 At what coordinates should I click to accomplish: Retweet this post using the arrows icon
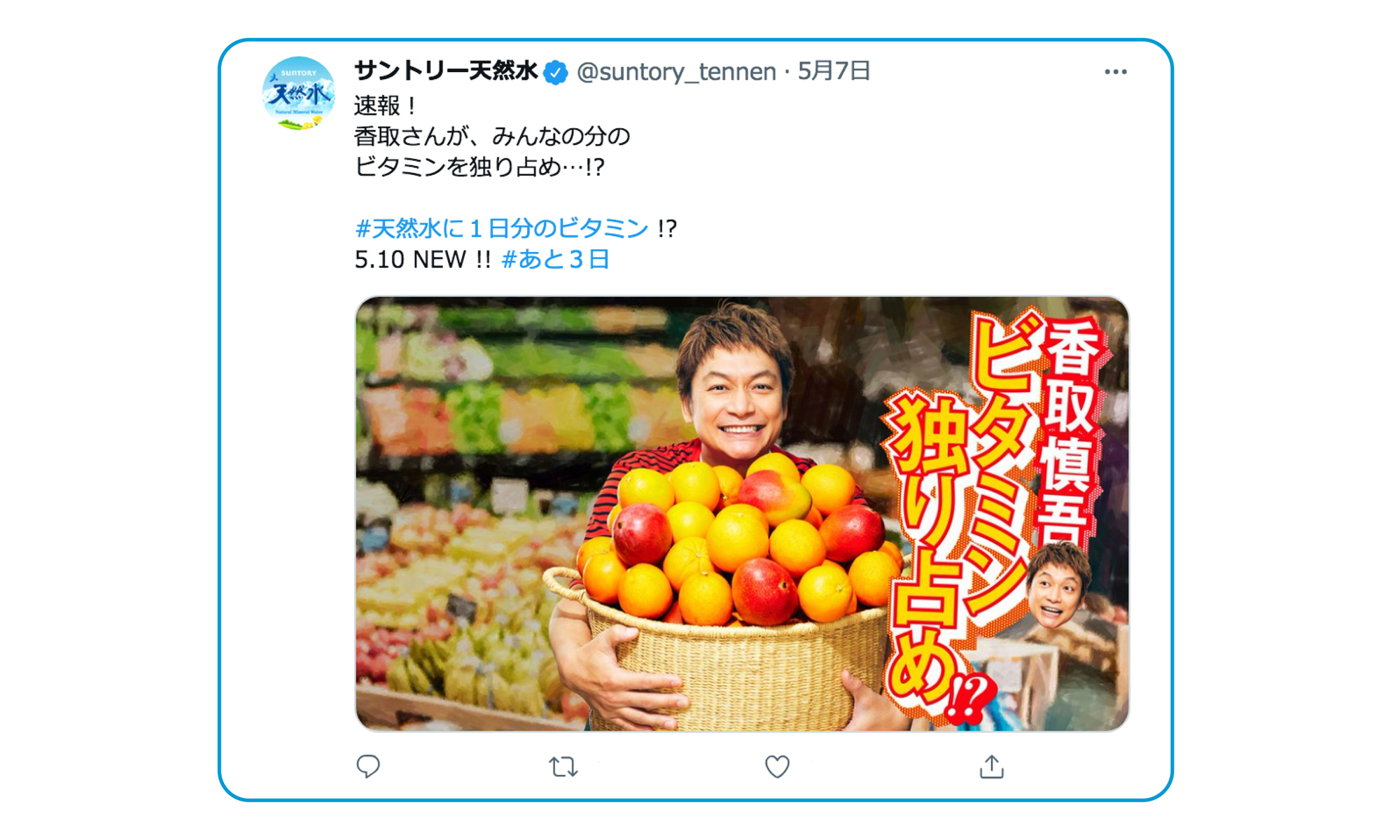click(563, 767)
